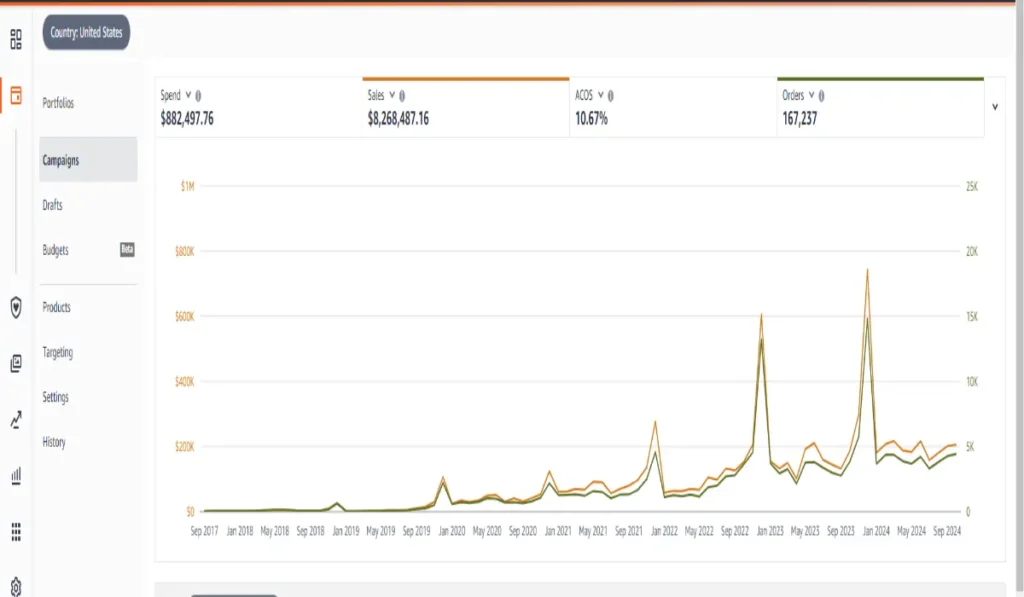Click the Country: United States button
Image resolution: width=1024 pixels, height=597 pixels.
(x=86, y=33)
